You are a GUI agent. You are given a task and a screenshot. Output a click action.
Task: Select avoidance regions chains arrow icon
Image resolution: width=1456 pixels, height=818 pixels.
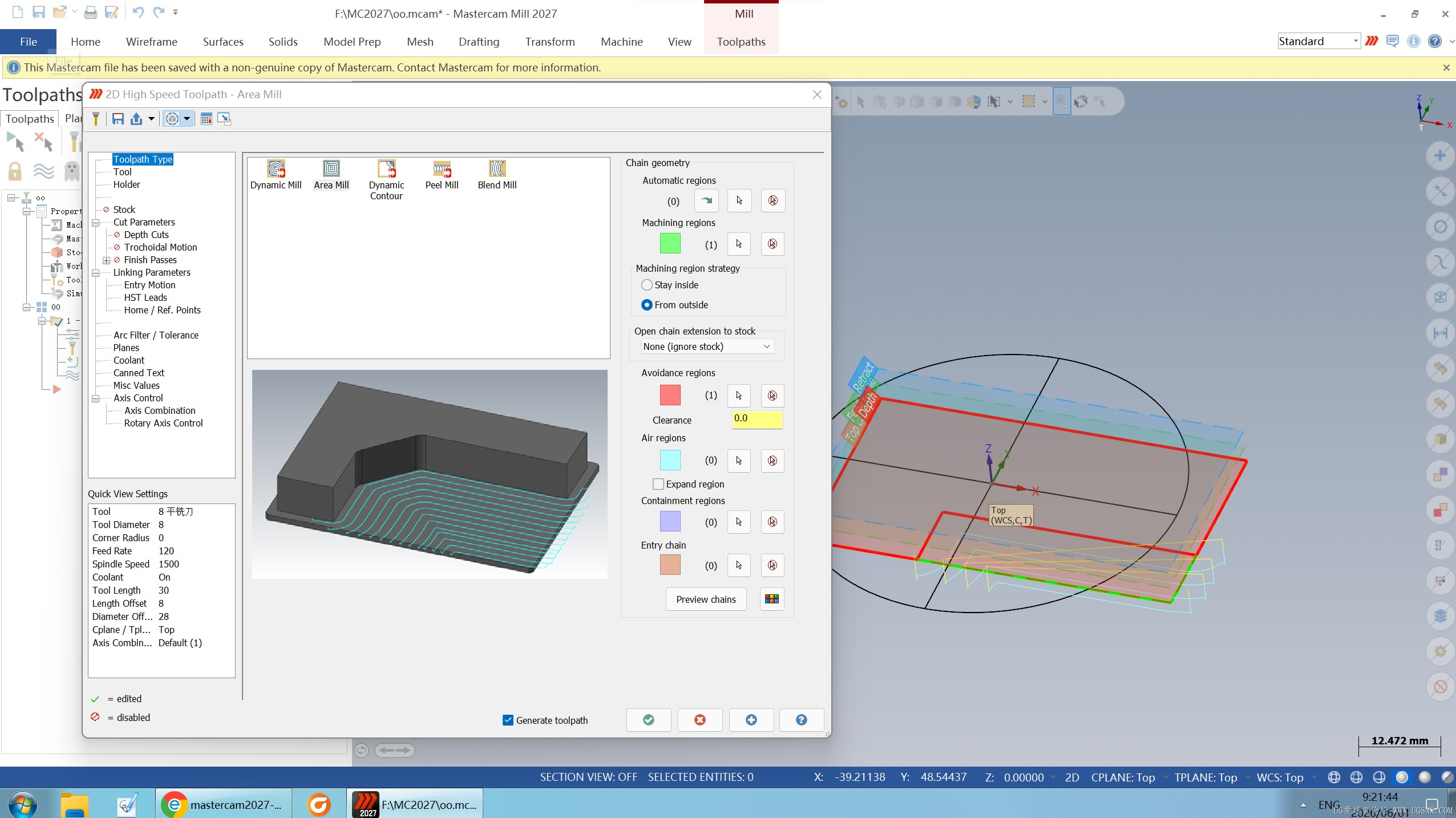tap(739, 396)
